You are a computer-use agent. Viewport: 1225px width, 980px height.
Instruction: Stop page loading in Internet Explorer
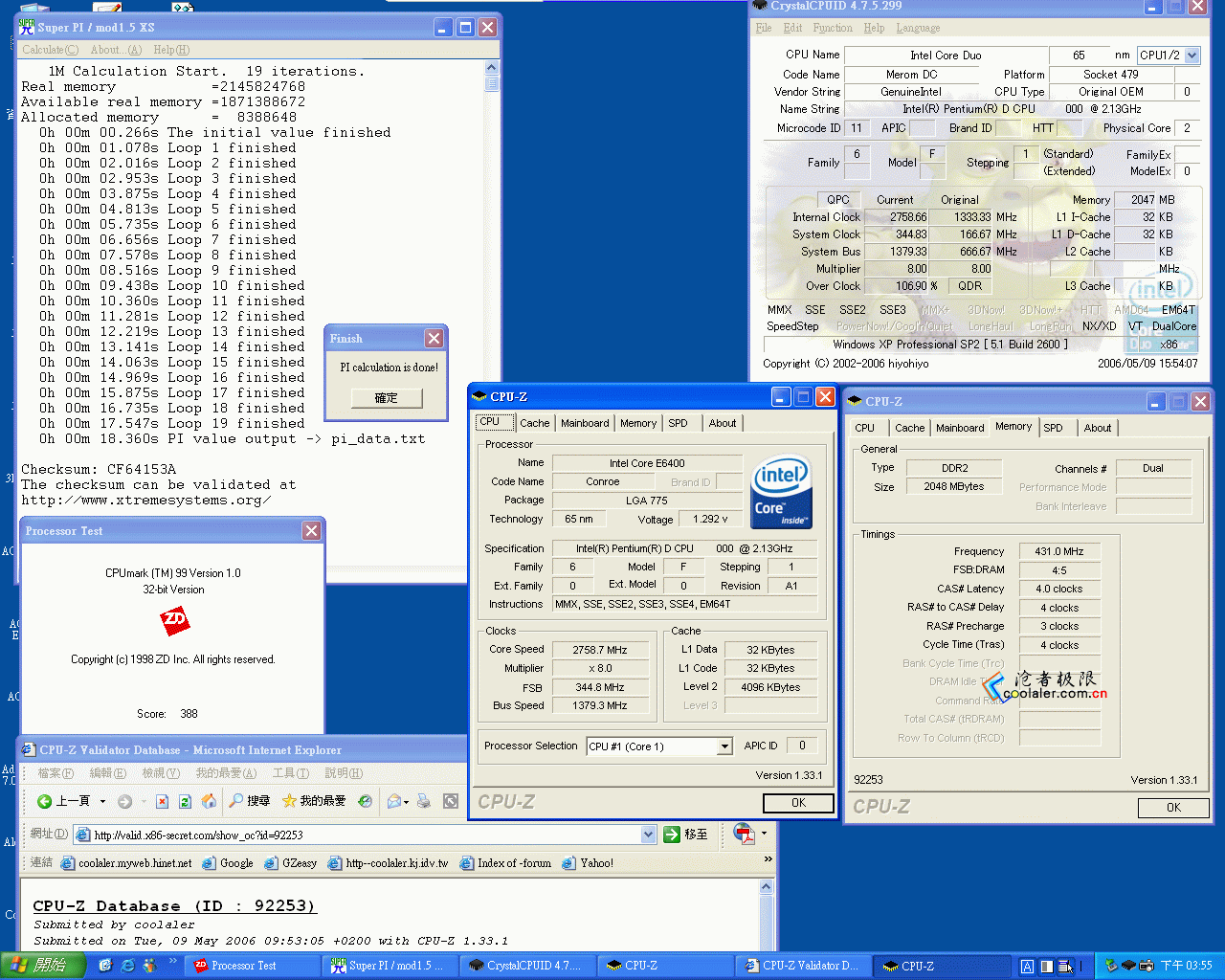(162, 801)
